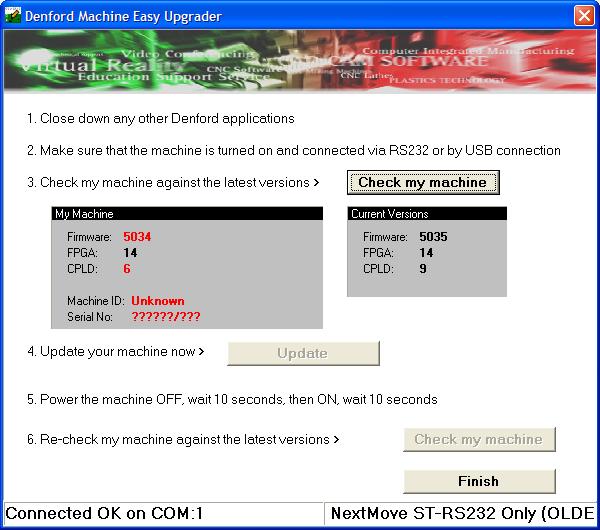Click the Current Versions panel header
600x530 pixels.
point(427,214)
